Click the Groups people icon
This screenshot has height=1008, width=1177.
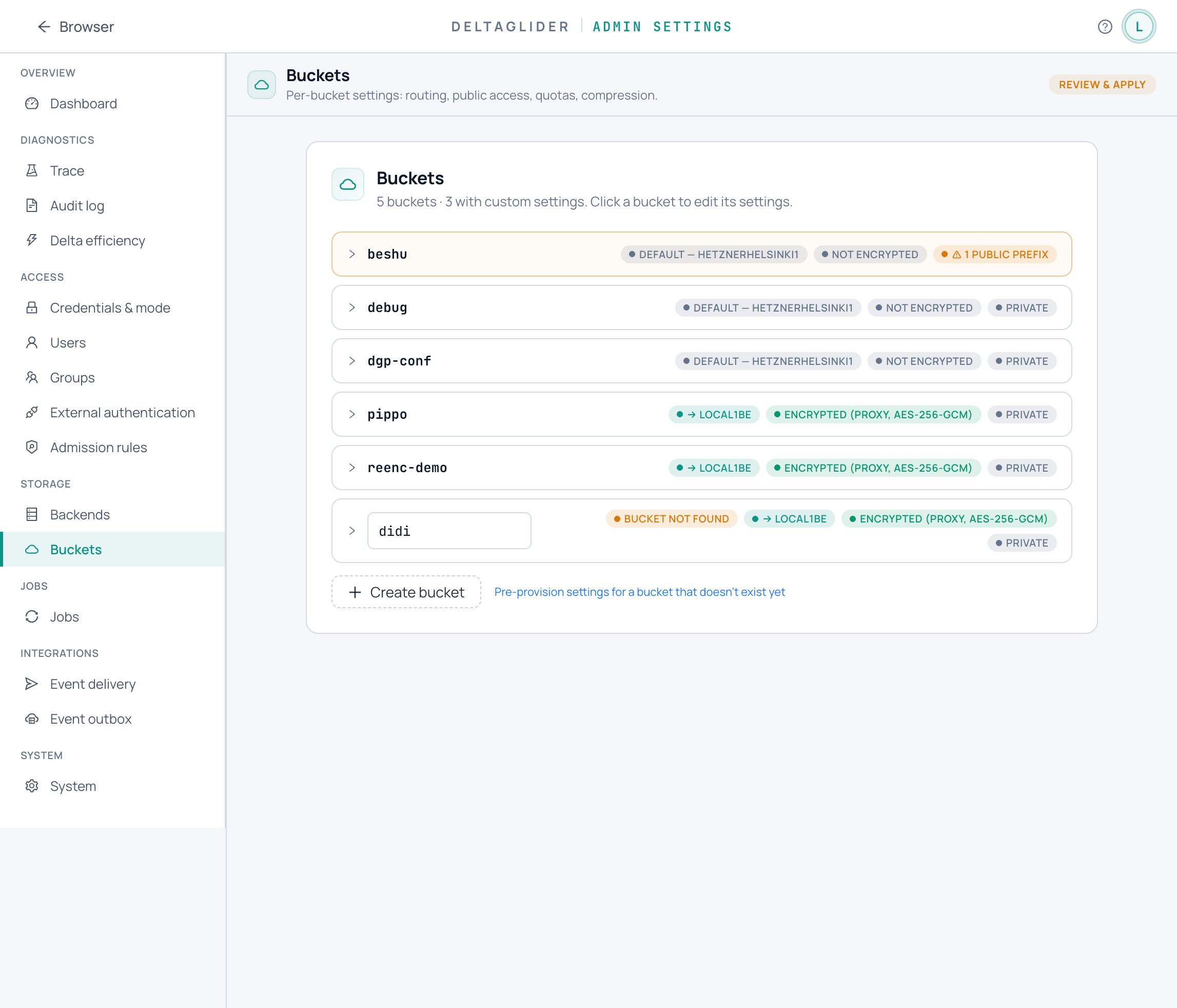(32, 377)
